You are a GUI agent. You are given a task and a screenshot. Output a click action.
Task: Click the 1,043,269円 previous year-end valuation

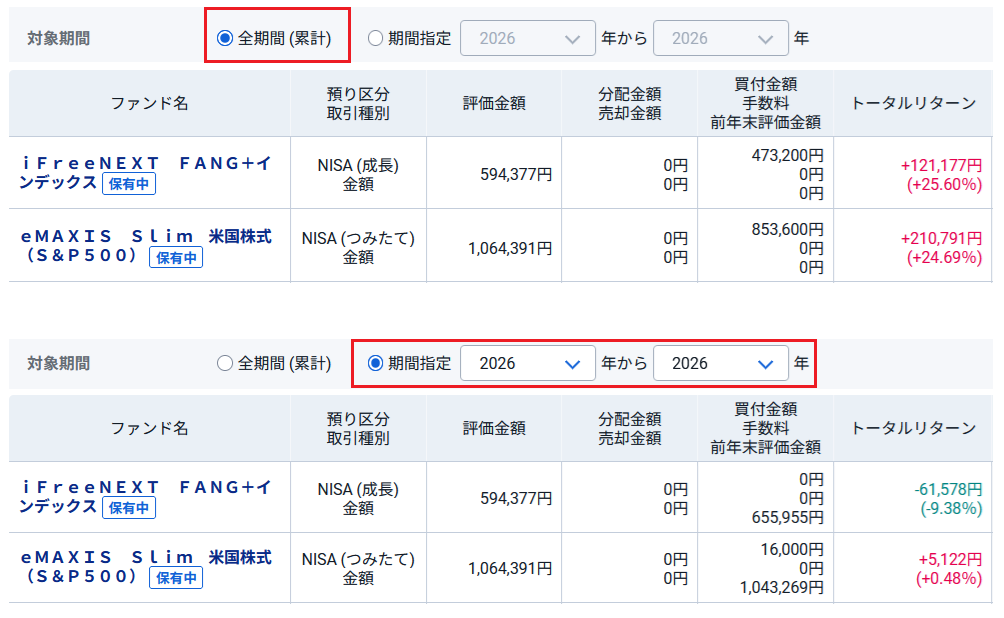pos(782,587)
